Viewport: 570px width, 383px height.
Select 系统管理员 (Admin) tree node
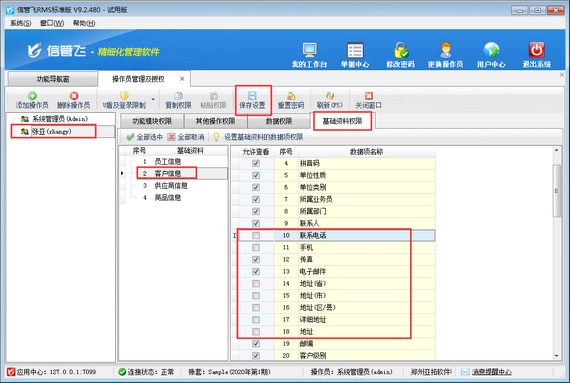60,119
